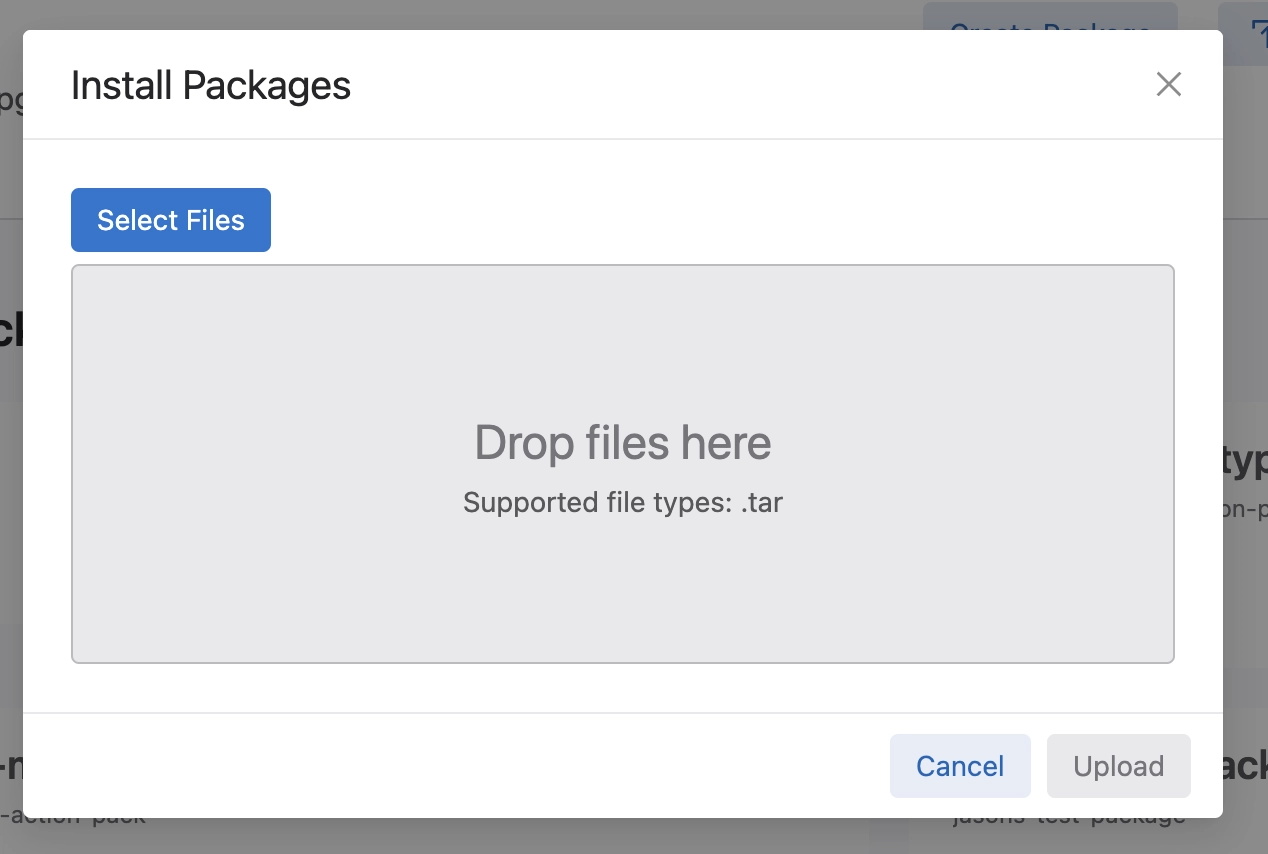Click the partial 'ck' heading at left edge

(x=11, y=330)
